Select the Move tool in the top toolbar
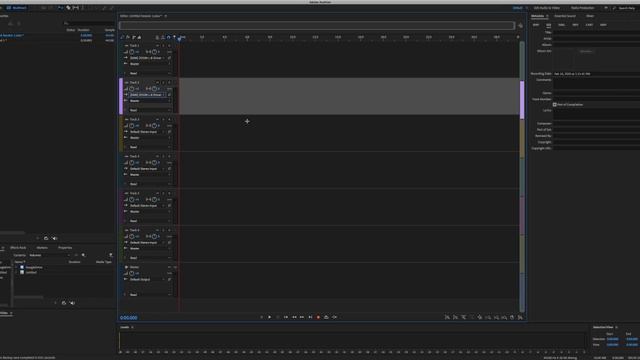The height and width of the screenshot is (360, 640). point(60,8)
